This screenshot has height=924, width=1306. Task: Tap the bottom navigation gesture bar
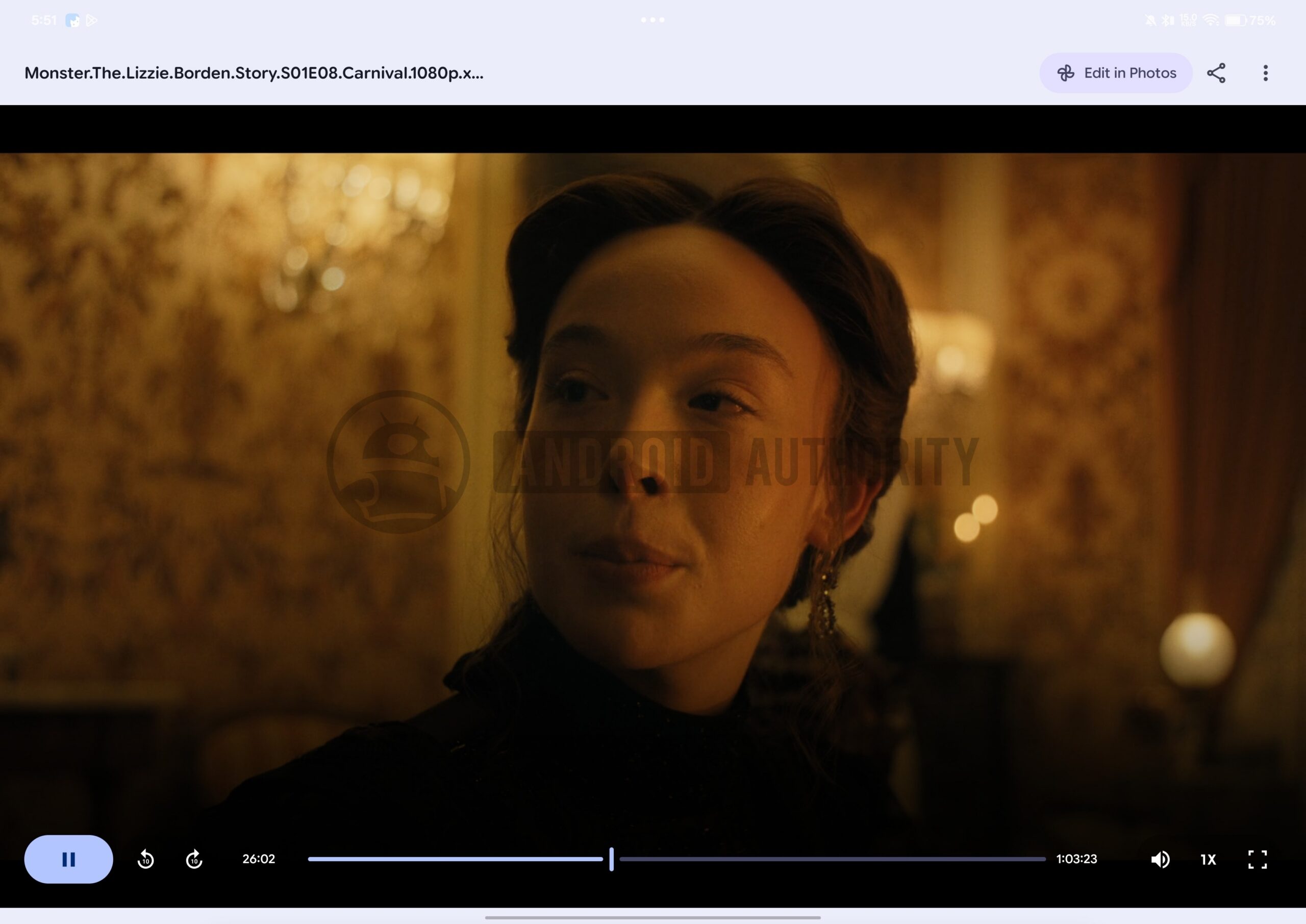tap(652, 917)
